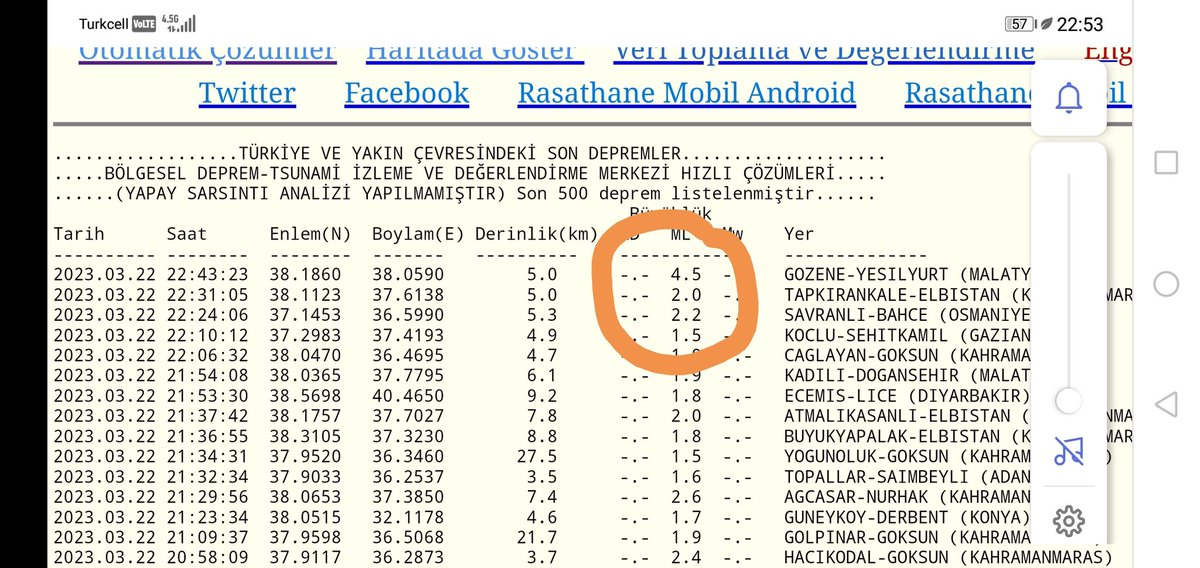
Task: Tap battery indicator showing 57
Action: click(1020, 24)
